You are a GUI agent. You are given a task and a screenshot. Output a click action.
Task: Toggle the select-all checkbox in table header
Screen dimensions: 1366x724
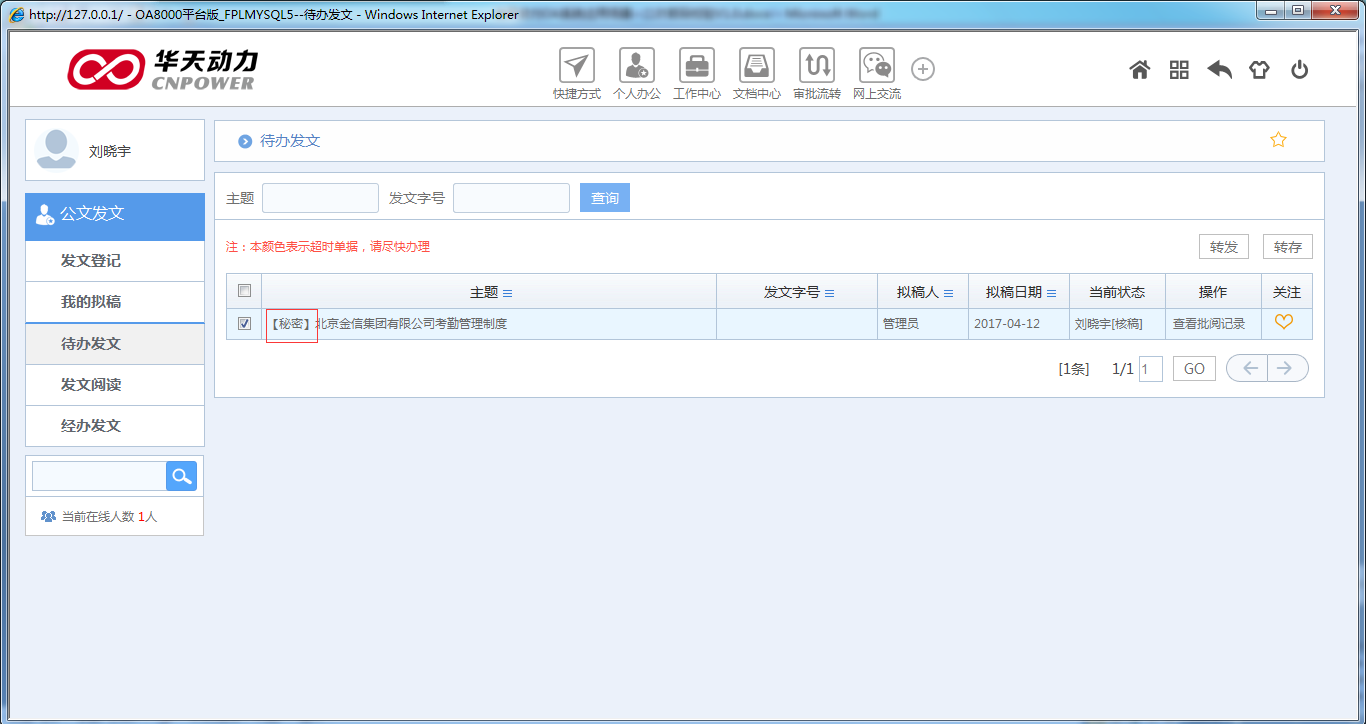point(243,291)
